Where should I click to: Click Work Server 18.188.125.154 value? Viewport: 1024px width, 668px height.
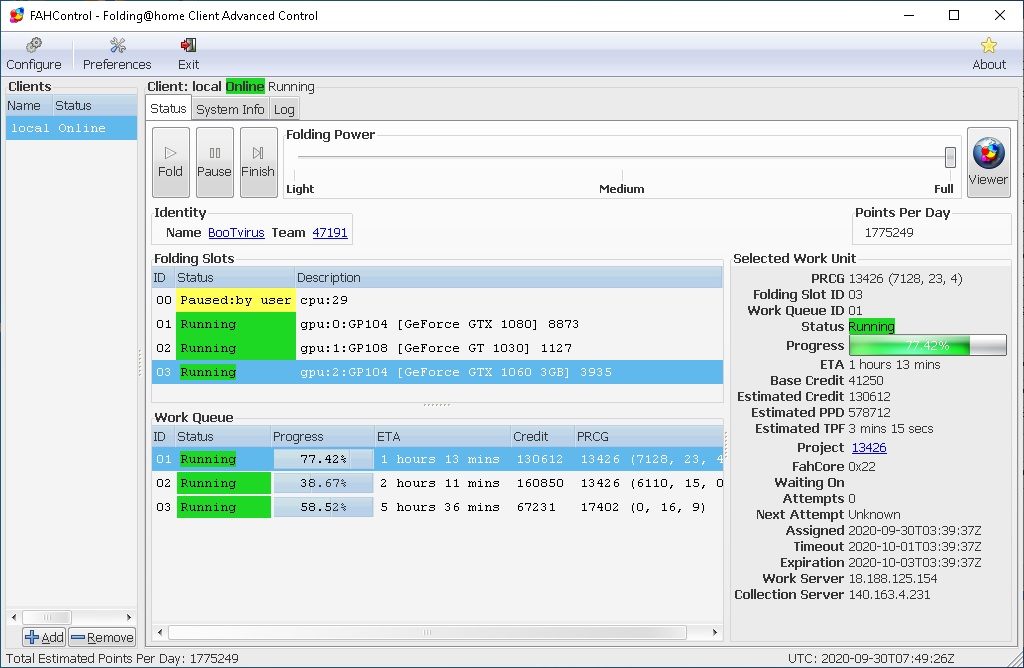tap(892, 579)
